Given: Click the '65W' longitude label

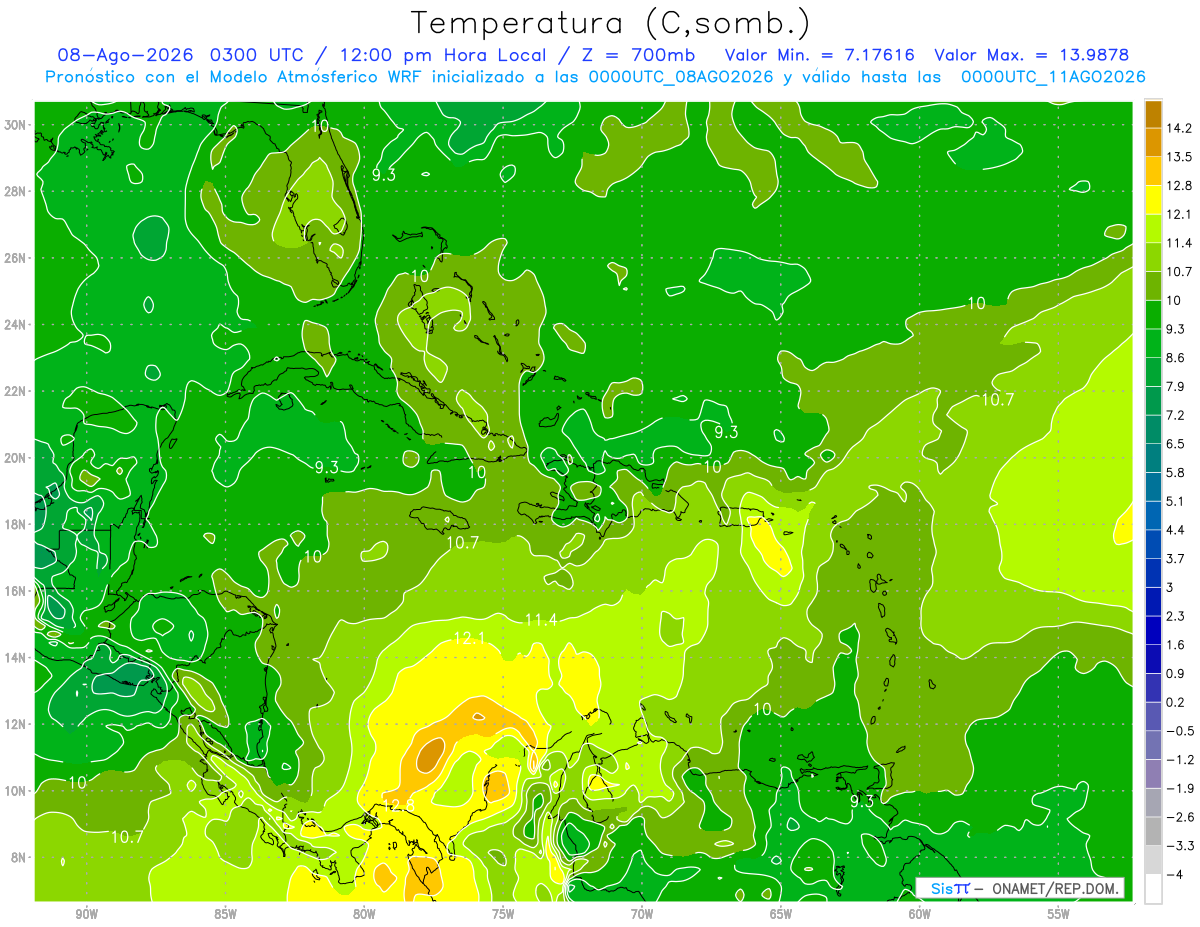Looking at the screenshot, I should click(781, 914).
